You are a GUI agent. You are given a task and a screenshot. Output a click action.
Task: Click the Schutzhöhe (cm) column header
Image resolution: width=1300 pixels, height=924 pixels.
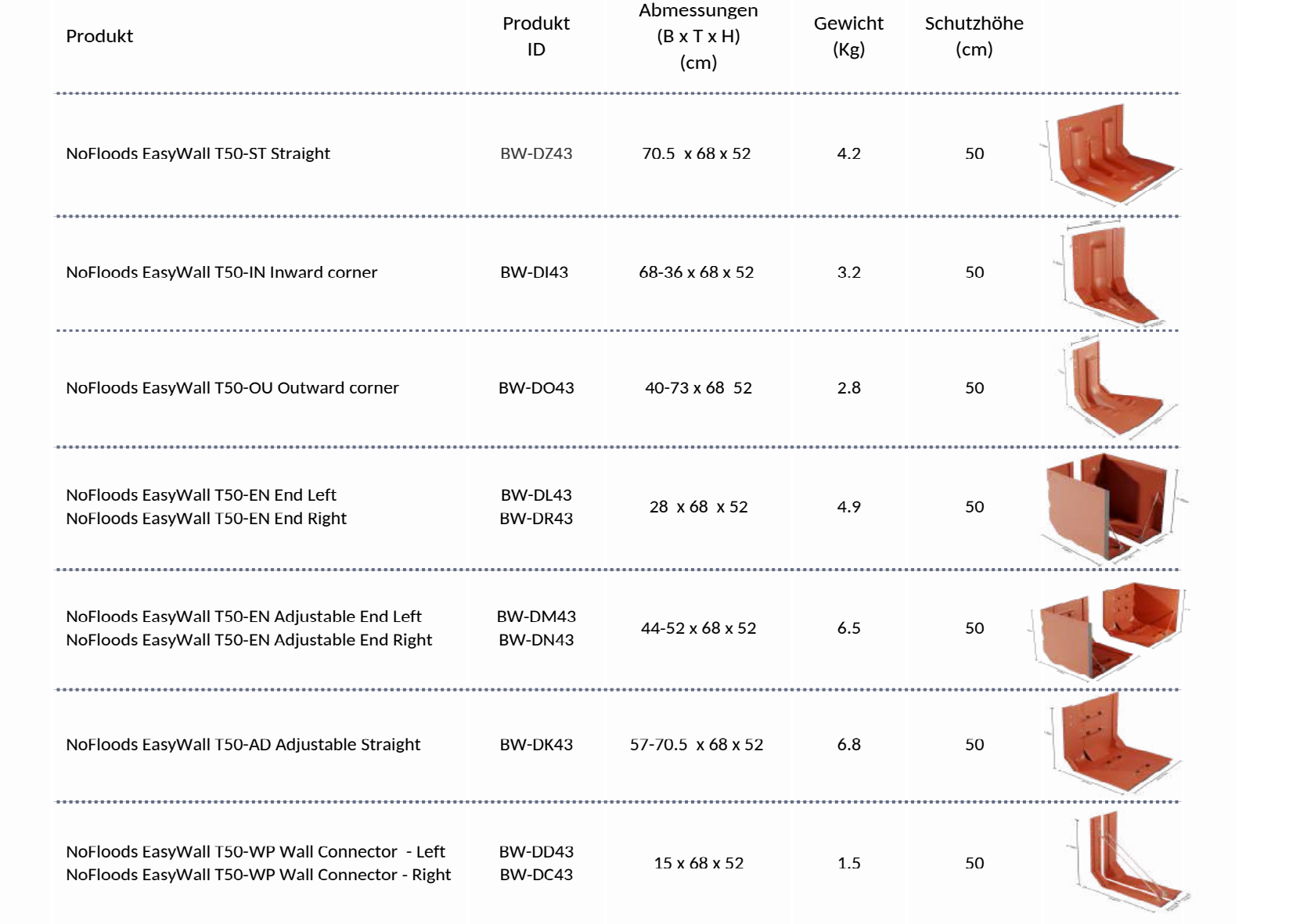pos(974,36)
